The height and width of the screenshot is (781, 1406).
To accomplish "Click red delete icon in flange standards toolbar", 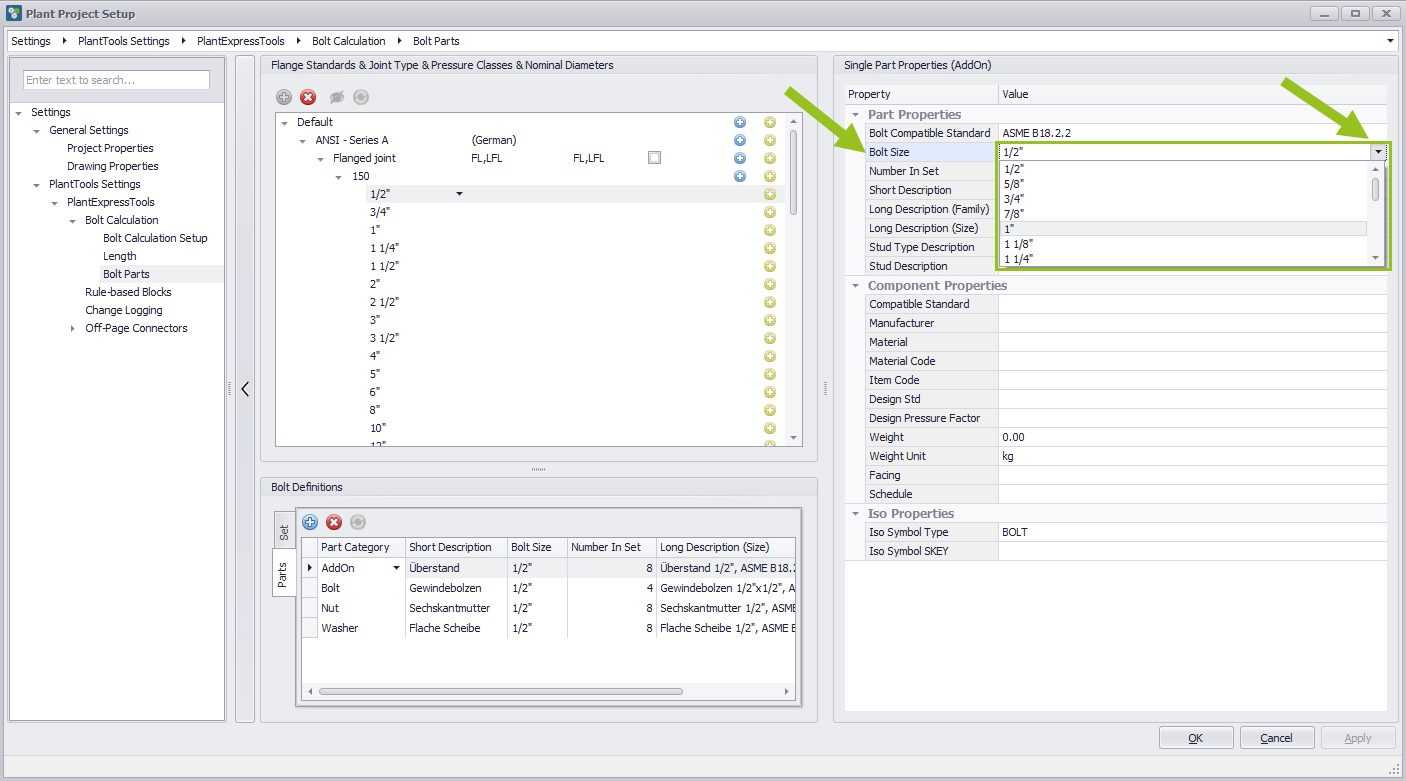I will click(308, 97).
